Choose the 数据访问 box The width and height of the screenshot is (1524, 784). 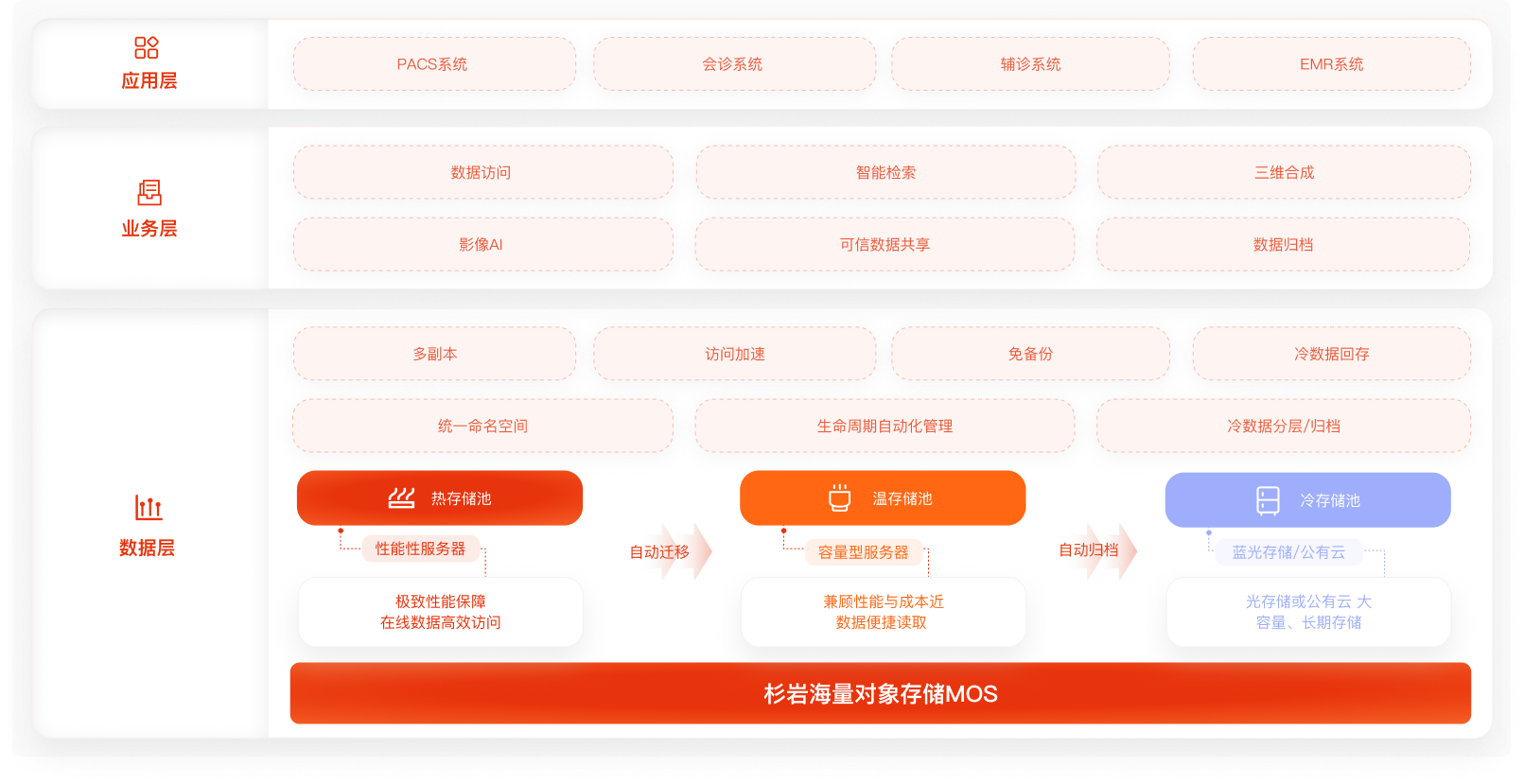pos(482,172)
